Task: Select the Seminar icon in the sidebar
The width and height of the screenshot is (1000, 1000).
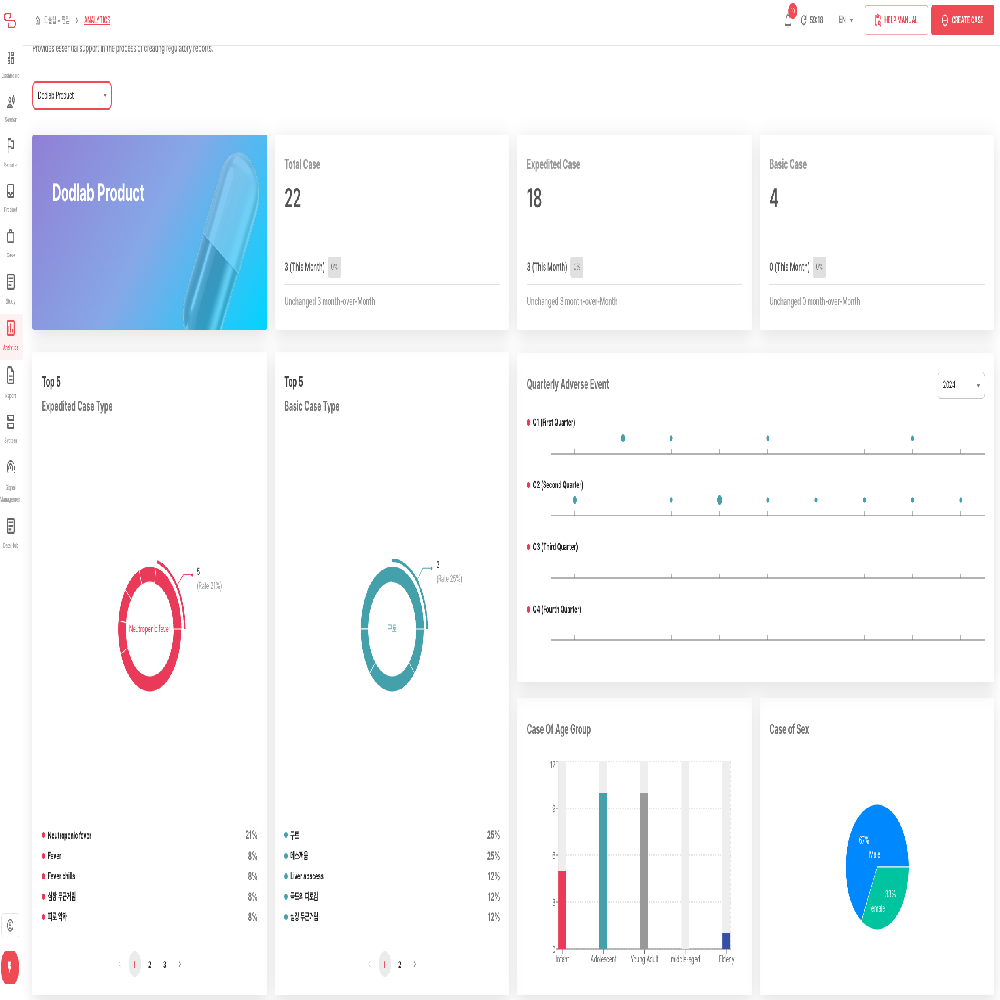Action: [x=11, y=103]
